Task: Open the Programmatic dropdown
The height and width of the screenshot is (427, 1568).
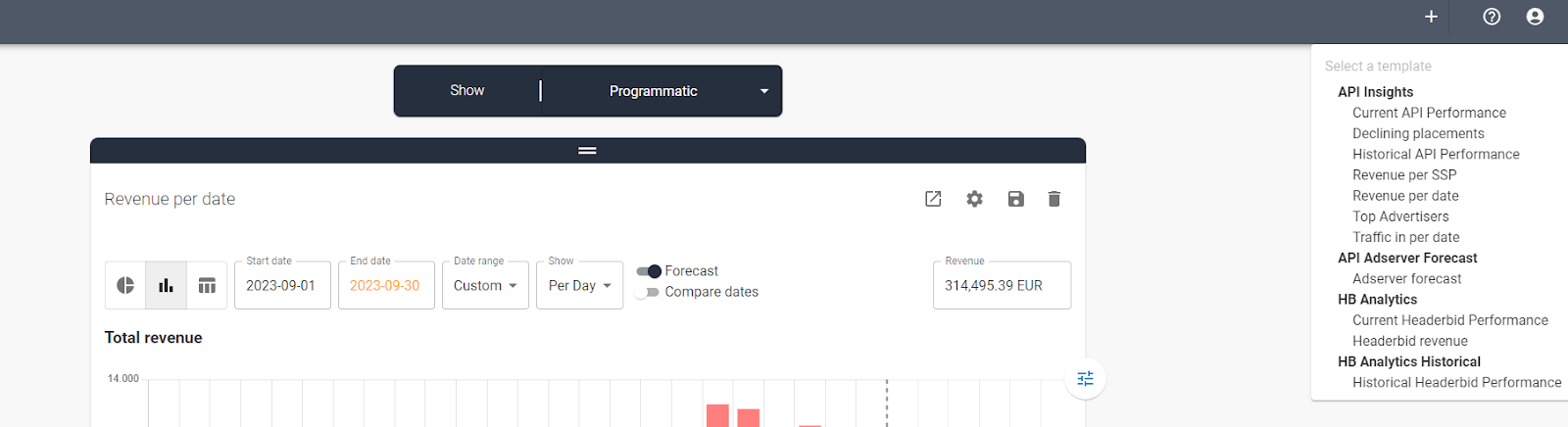Action: click(x=662, y=91)
